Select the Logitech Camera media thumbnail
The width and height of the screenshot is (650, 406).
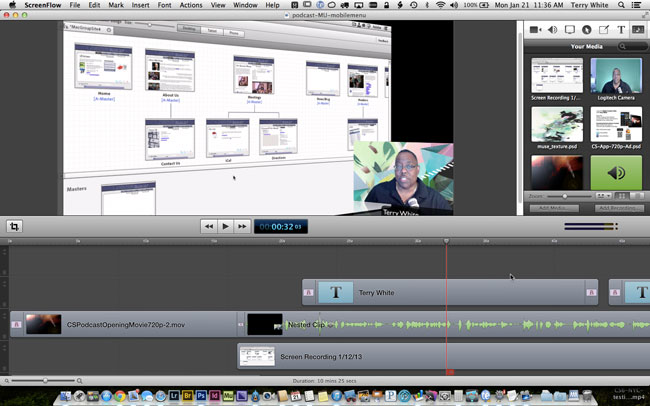click(x=616, y=79)
